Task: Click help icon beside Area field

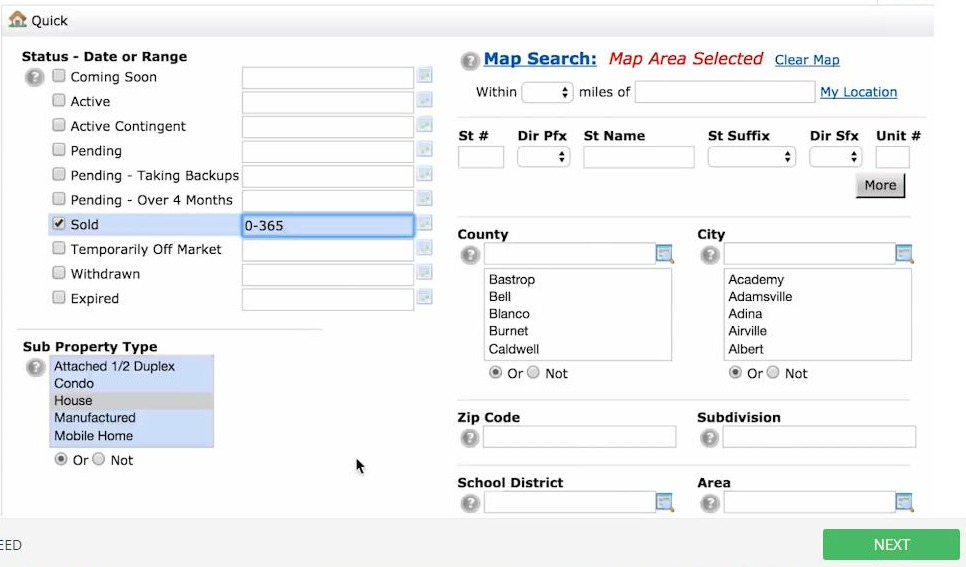Action: [710, 504]
